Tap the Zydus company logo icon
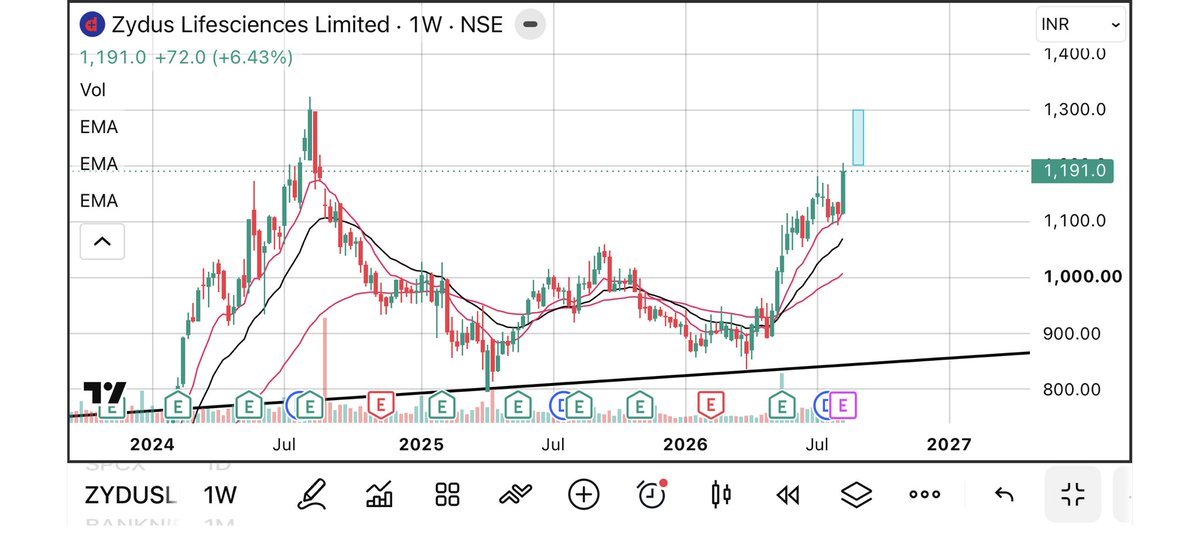Viewport: 1199px width, 554px height. point(93,24)
